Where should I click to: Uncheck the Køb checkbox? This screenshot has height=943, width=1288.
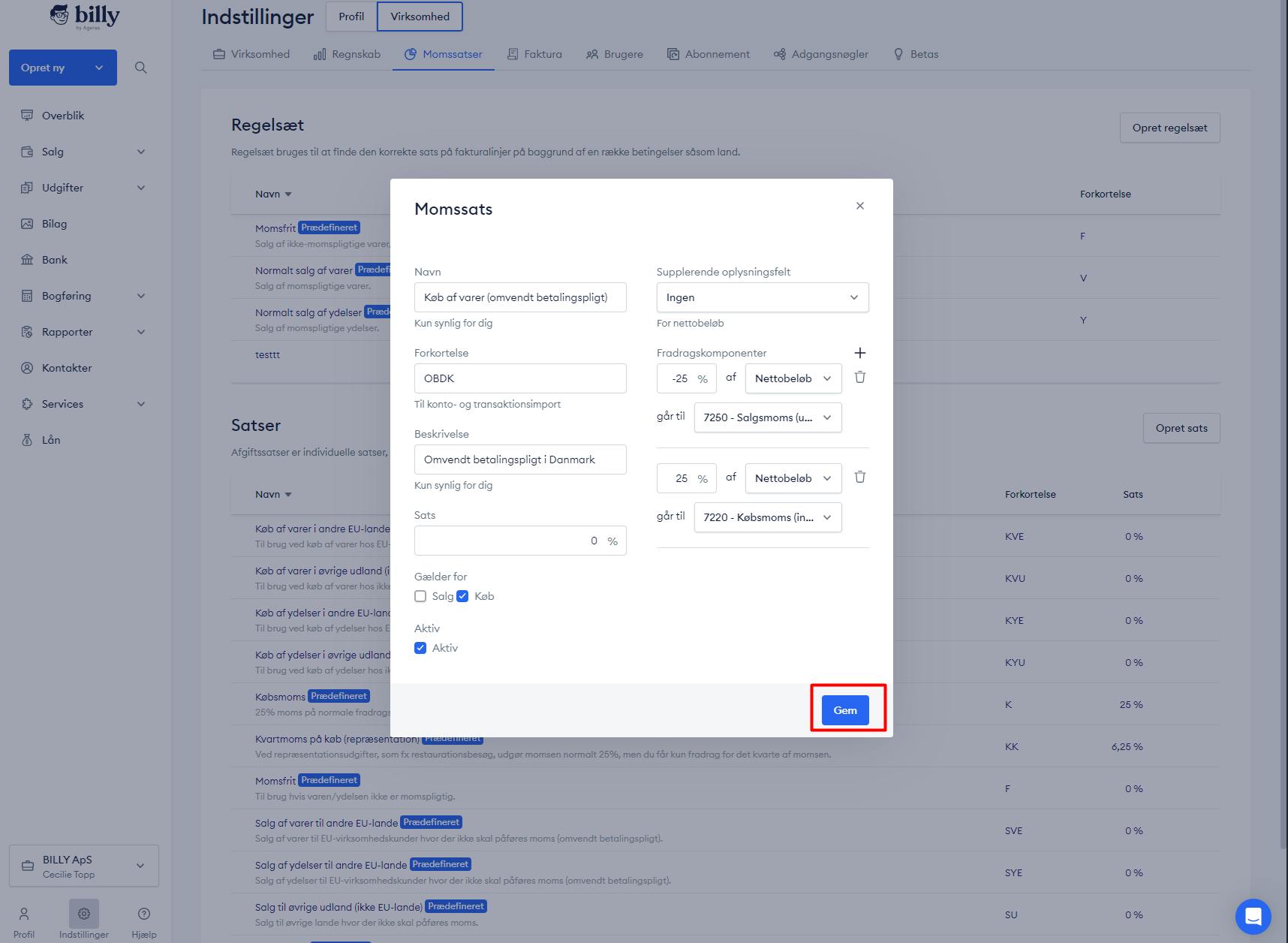[462, 596]
